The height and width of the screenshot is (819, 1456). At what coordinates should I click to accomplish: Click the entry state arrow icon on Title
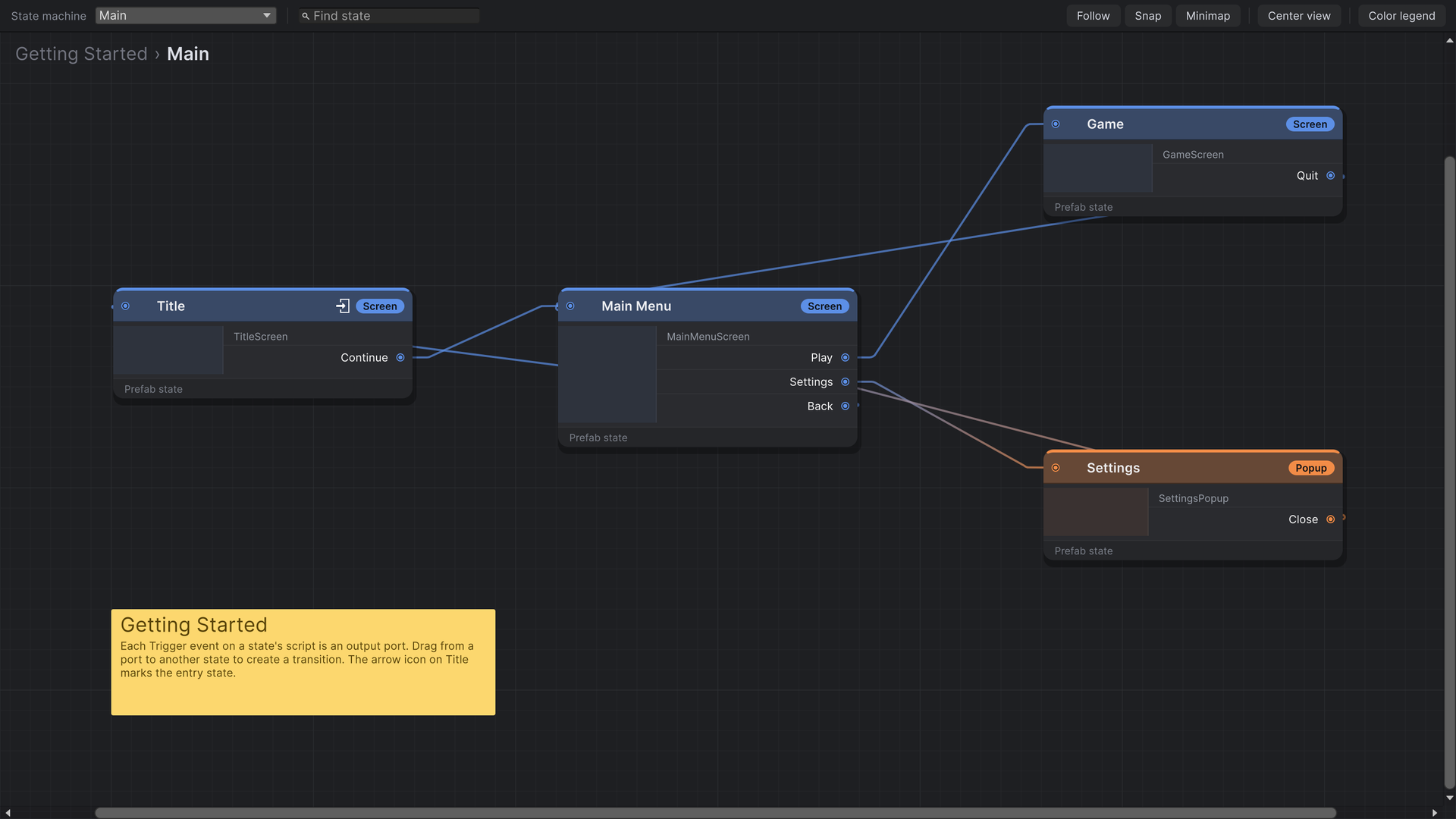click(x=343, y=306)
